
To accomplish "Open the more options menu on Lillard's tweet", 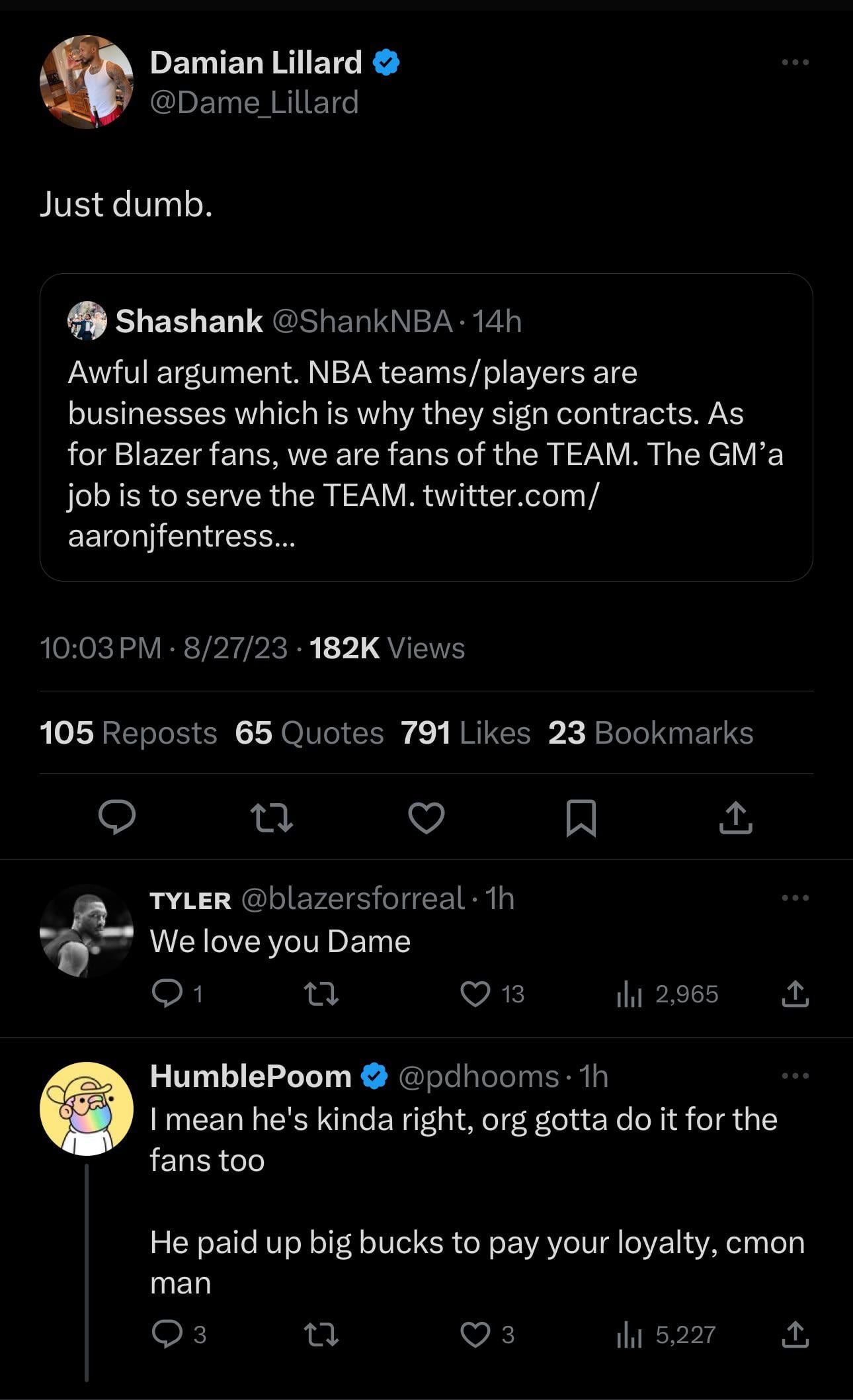I will point(795,62).
